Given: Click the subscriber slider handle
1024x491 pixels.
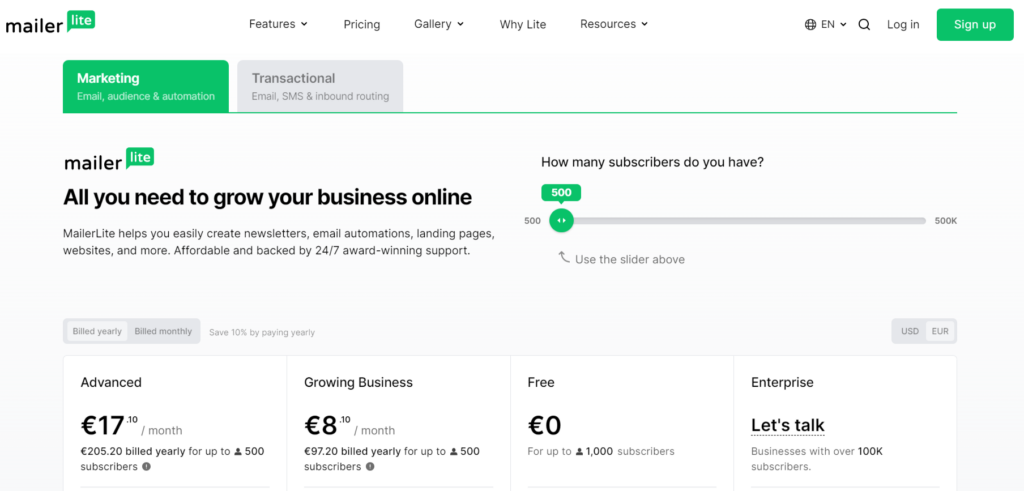Looking at the screenshot, I should (x=561, y=221).
